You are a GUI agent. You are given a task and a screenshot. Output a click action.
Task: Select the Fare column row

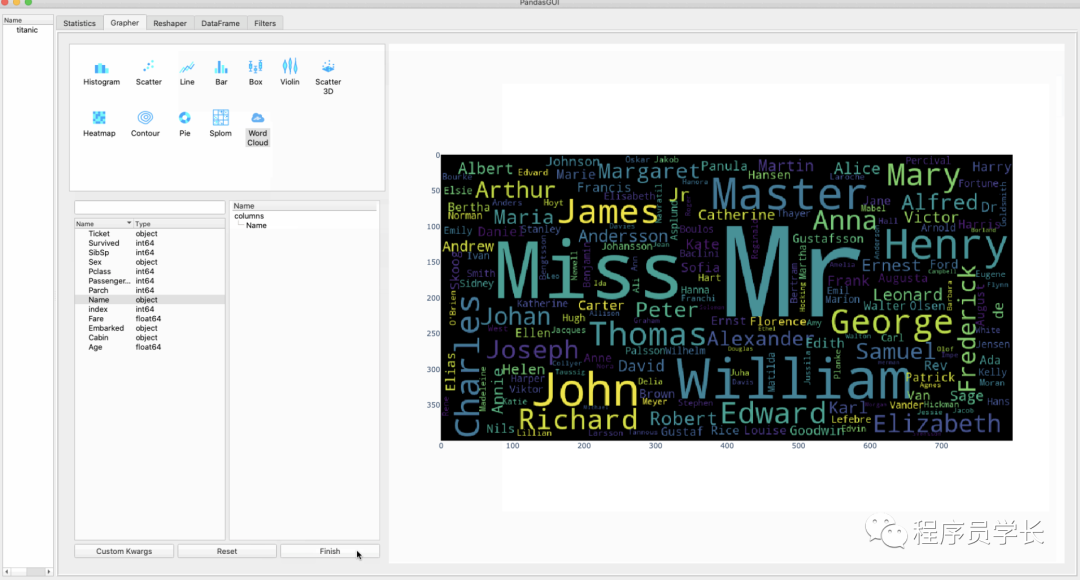pos(149,319)
